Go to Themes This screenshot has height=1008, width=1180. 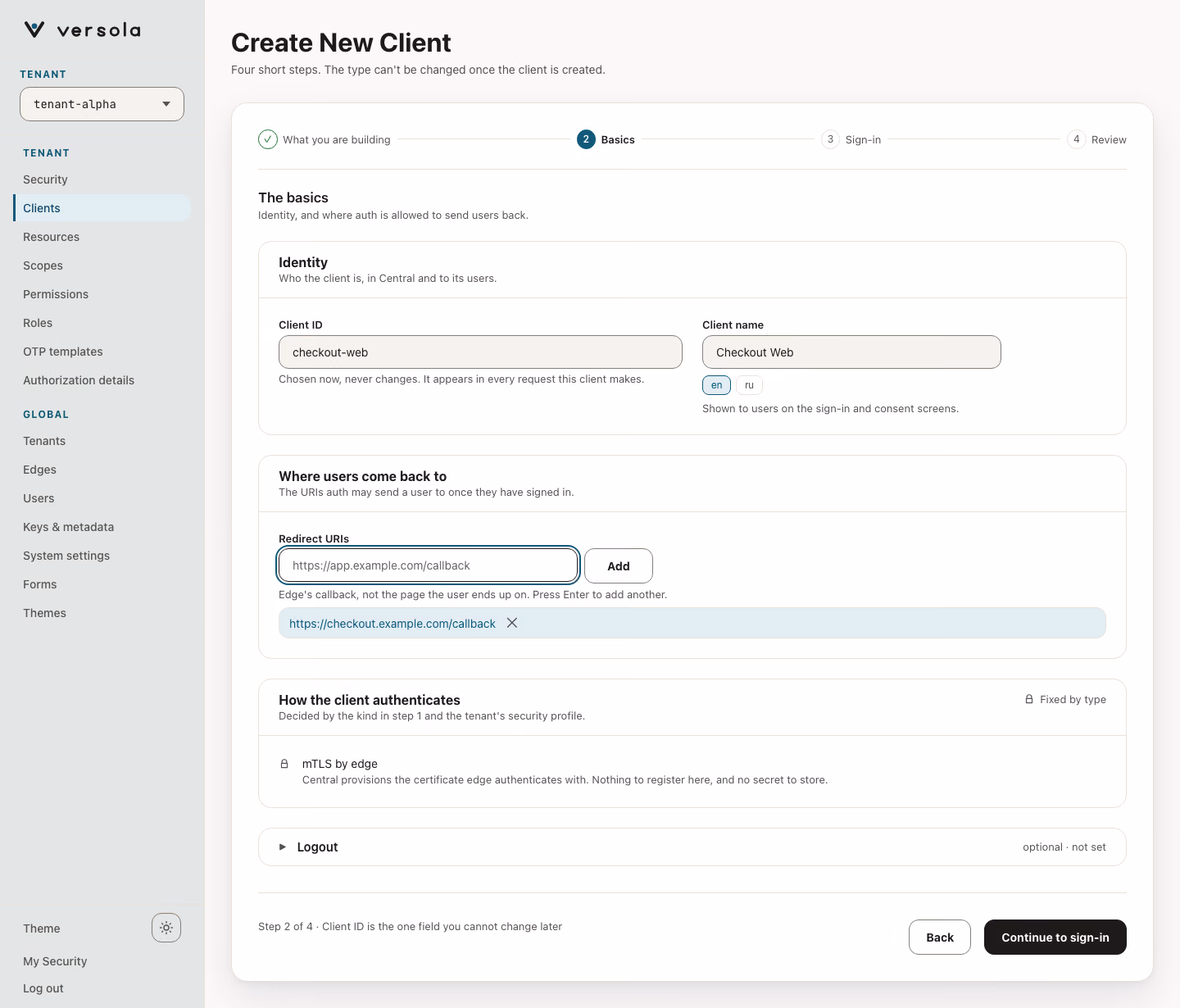(x=102, y=613)
